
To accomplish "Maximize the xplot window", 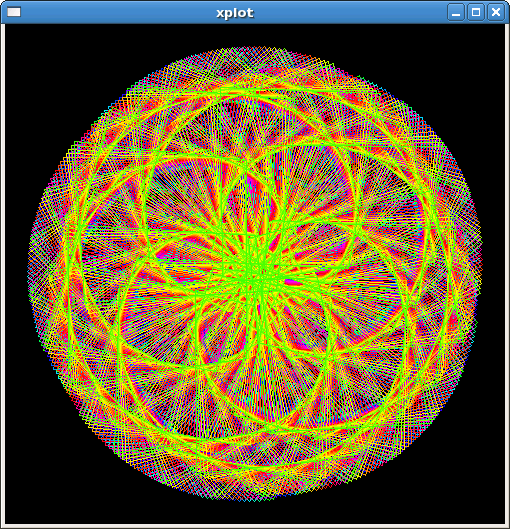I will [476, 12].
